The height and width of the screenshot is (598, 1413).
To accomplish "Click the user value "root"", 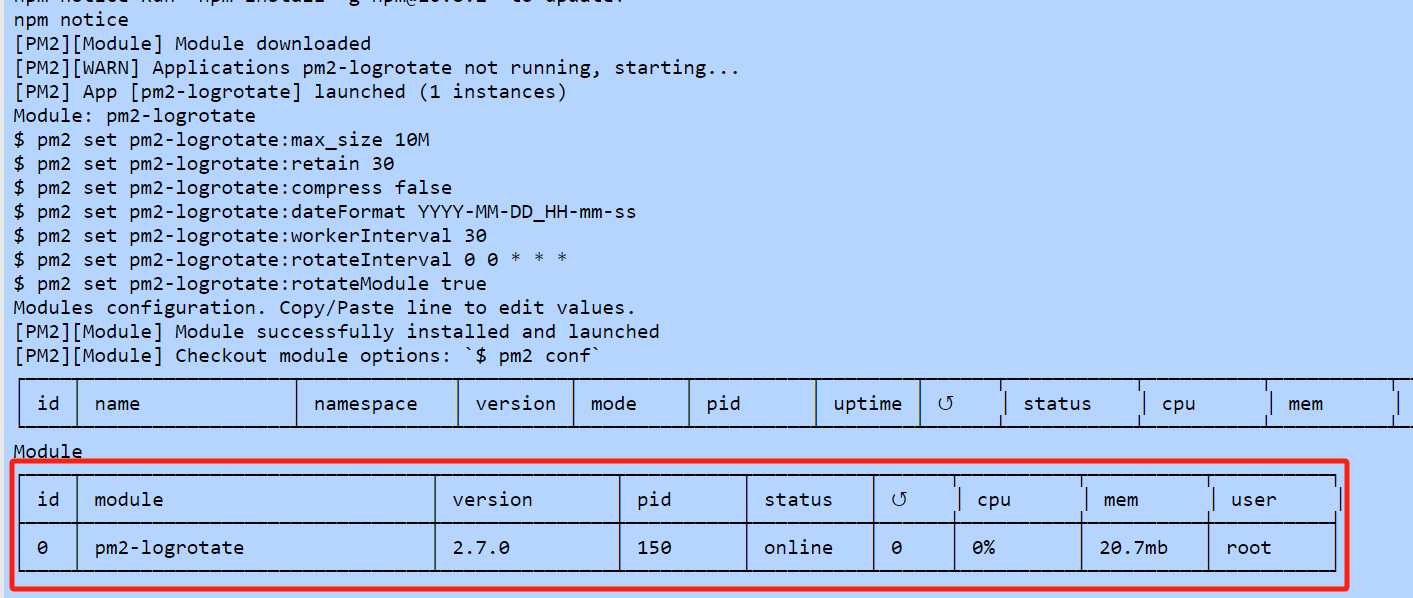I will point(1248,548).
